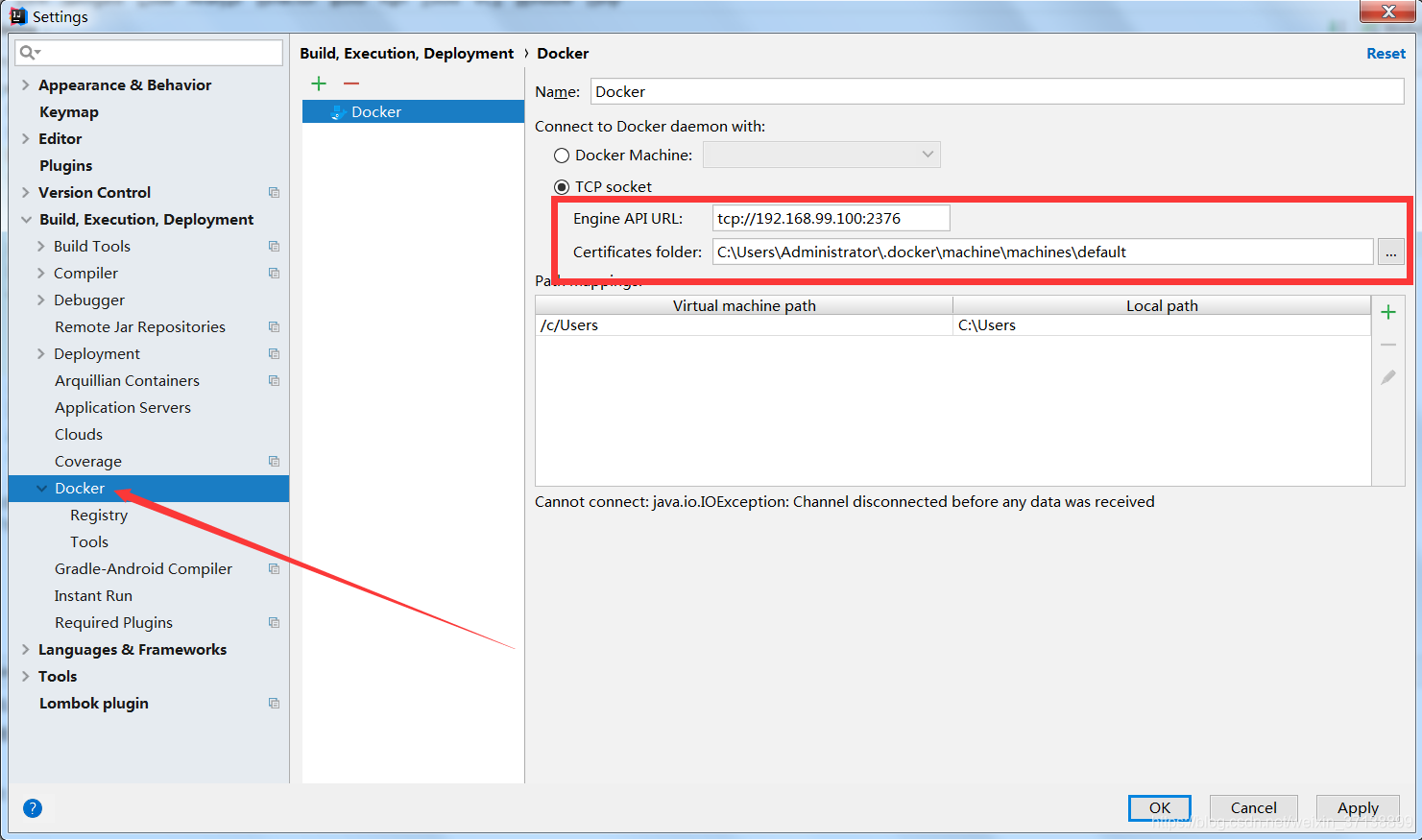Select Tools under Docker
Screen dimensions: 1422x840
tap(89, 542)
